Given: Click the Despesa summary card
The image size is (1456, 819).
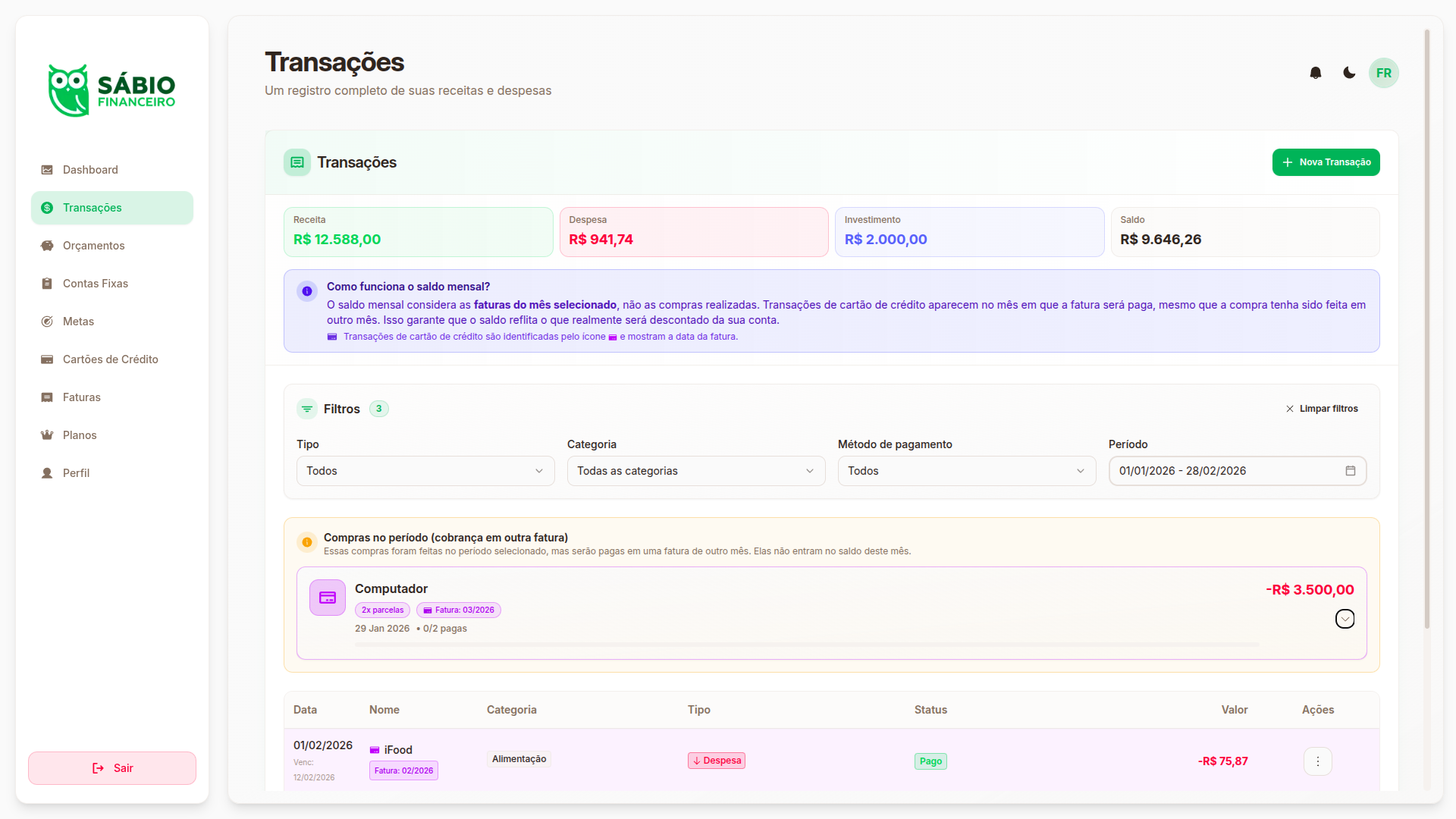Looking at the screenshot, I should coord(694,232).
